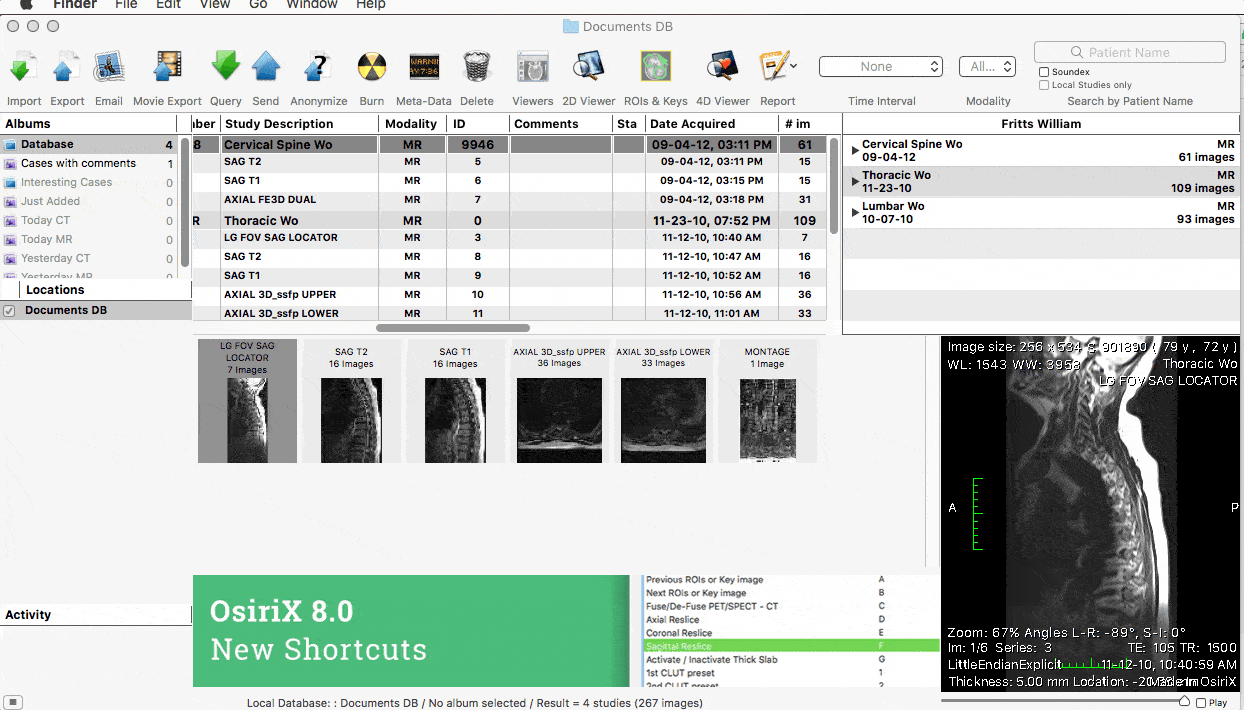Open the Email toolbar icon
1244x710 pixels.
[x=108, y=67]
